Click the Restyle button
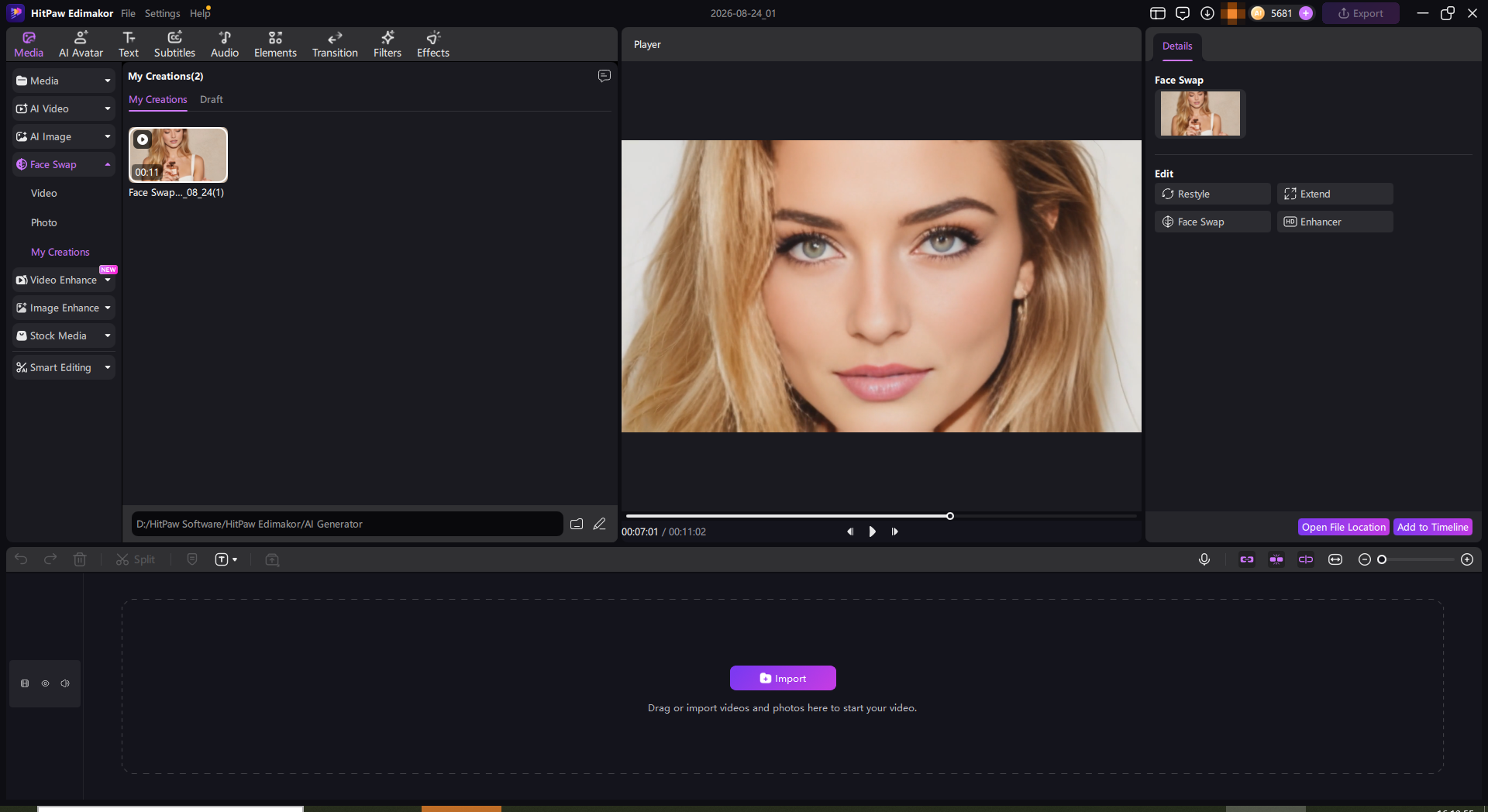 1212,194
